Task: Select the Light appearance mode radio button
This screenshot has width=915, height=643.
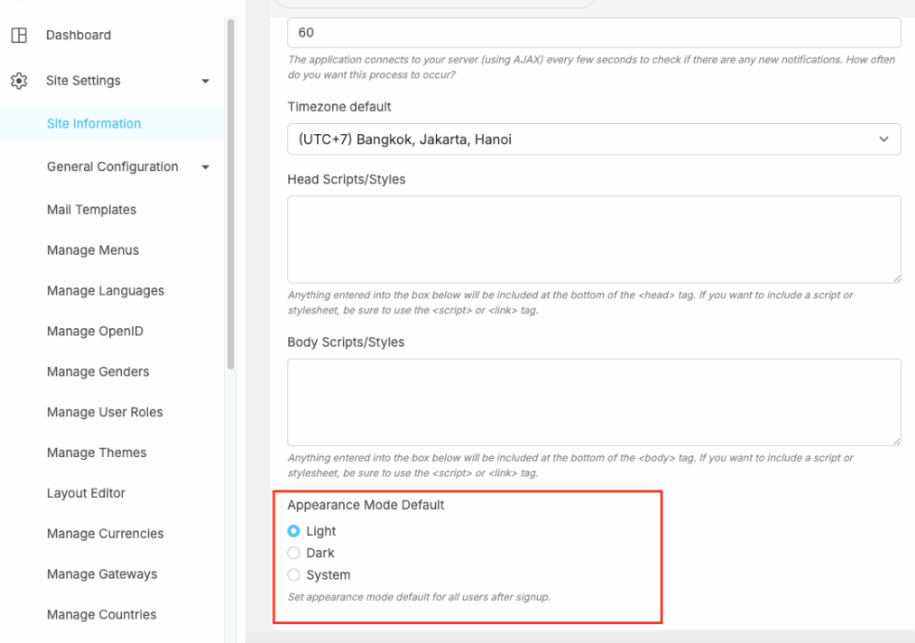Action: click(x=294, y=531)
